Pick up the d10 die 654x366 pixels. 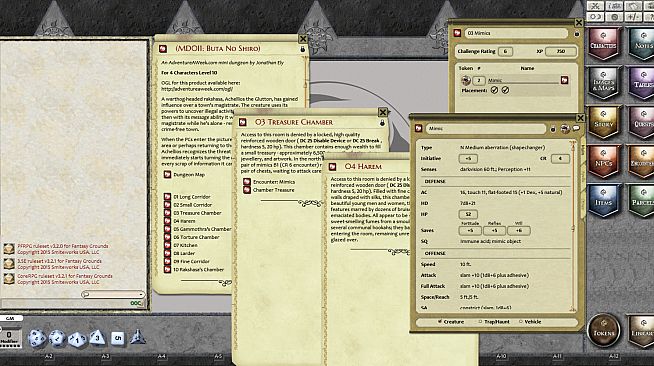77,339
